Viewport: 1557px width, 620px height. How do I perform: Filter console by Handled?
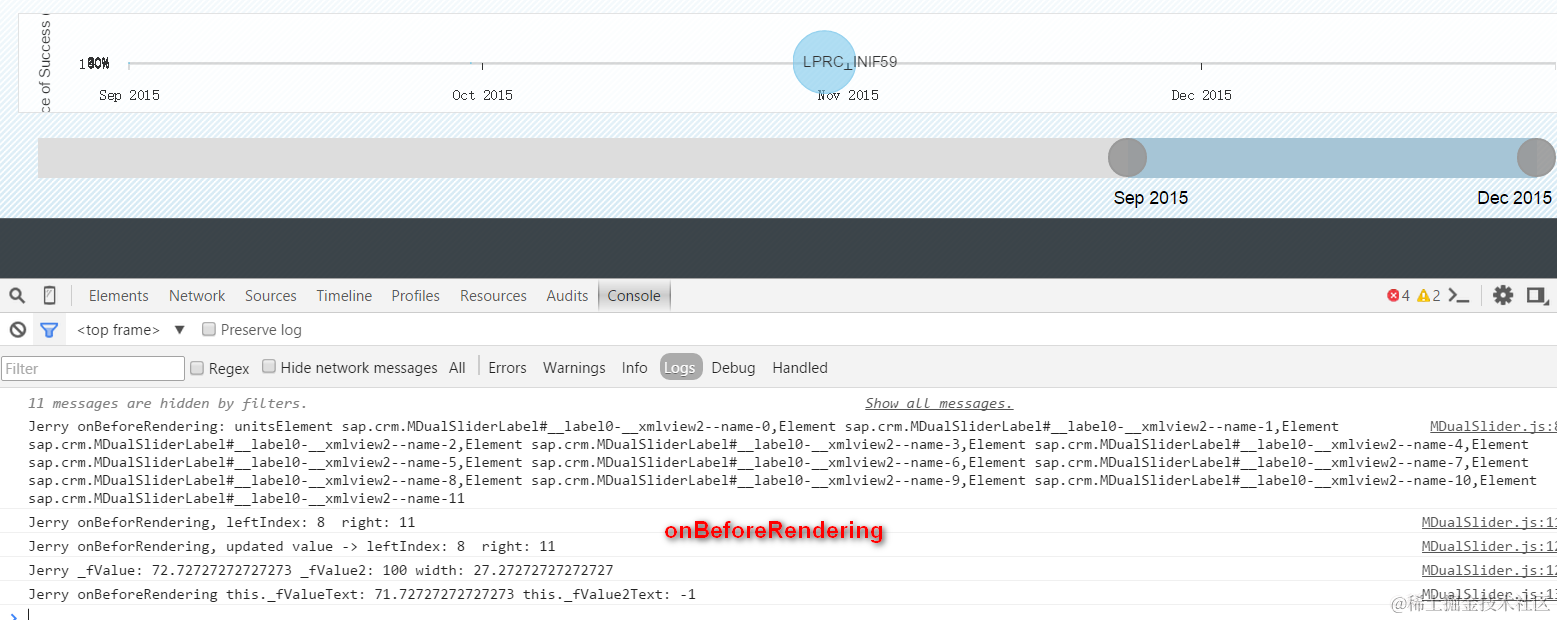800,367
